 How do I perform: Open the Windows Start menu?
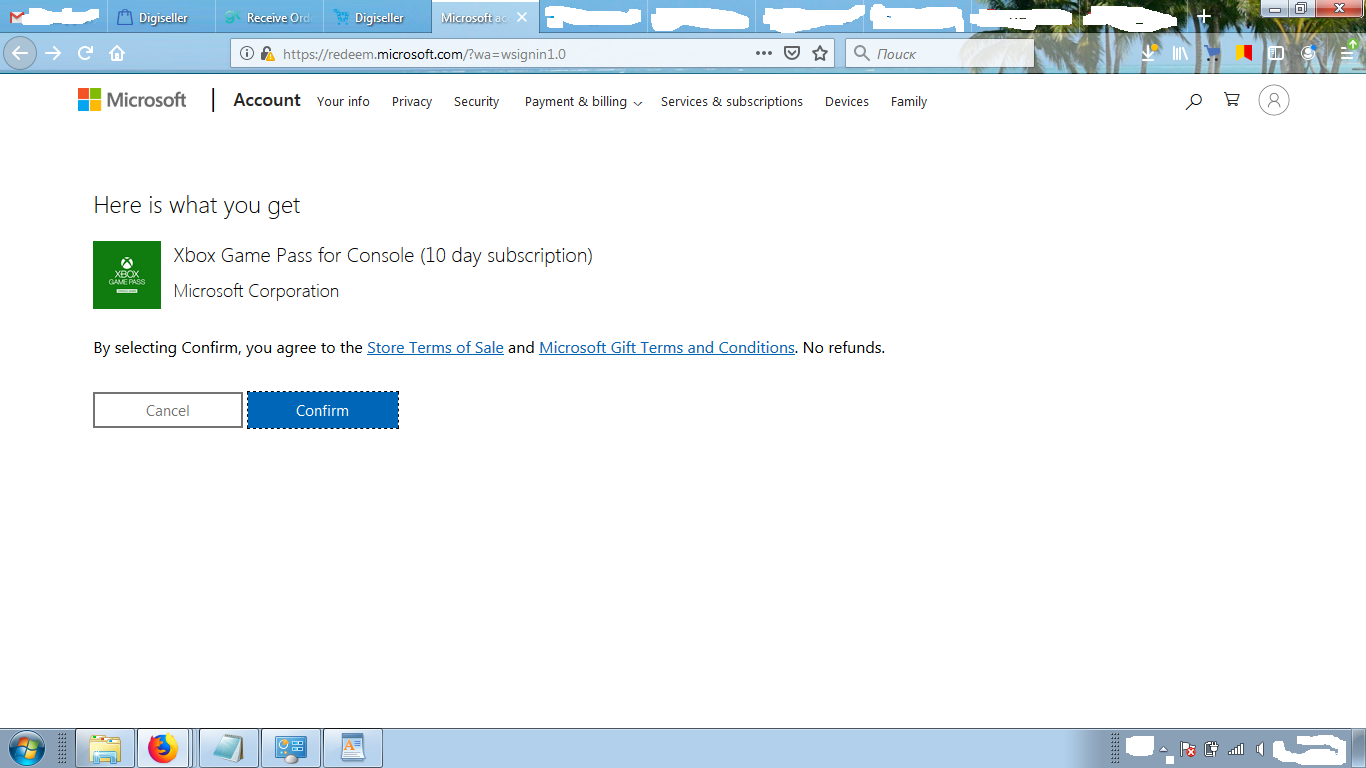(x=26, y=748)
